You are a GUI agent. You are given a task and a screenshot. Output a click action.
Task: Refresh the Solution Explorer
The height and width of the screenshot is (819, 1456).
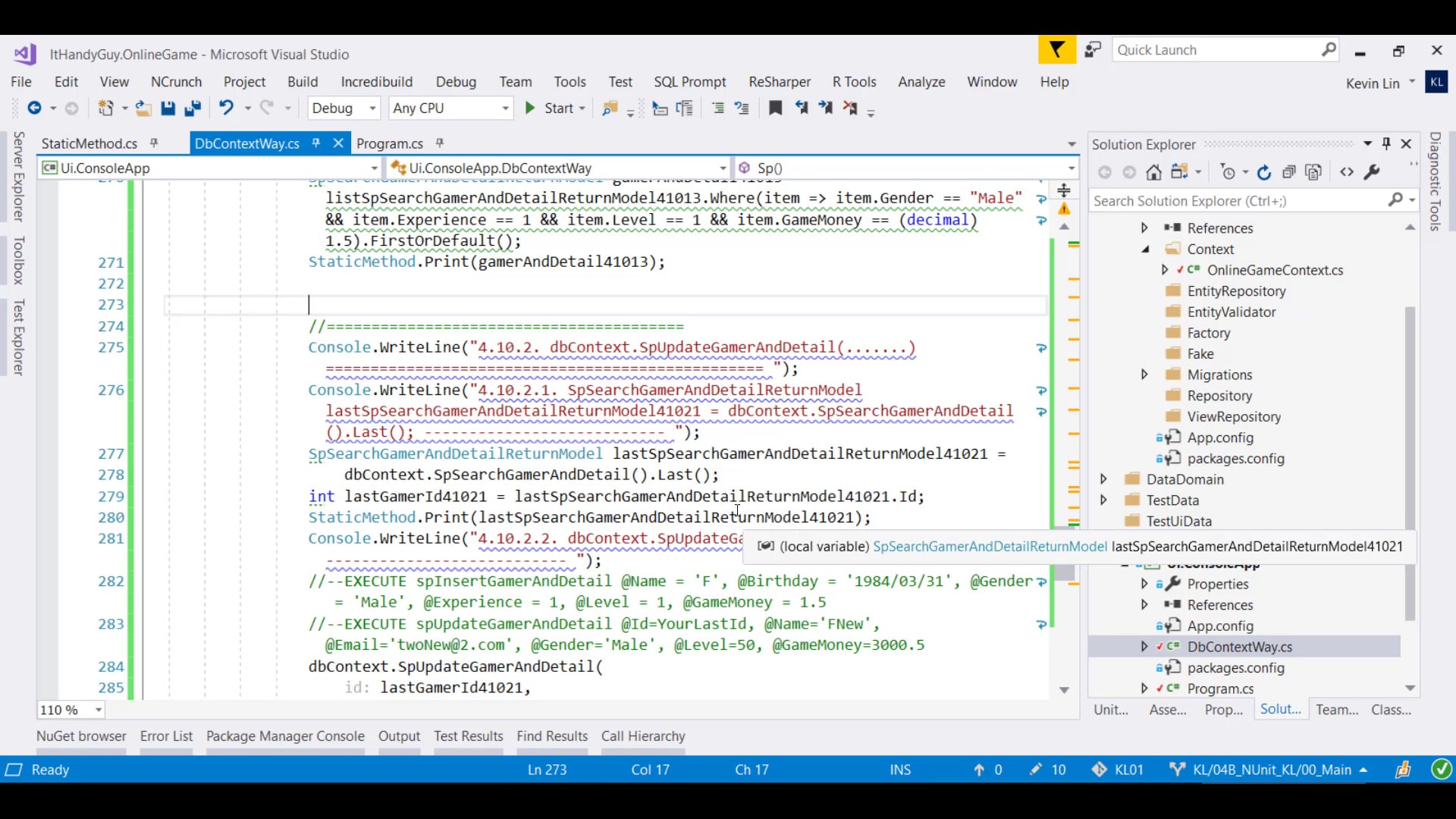[x=1264, y=173]
